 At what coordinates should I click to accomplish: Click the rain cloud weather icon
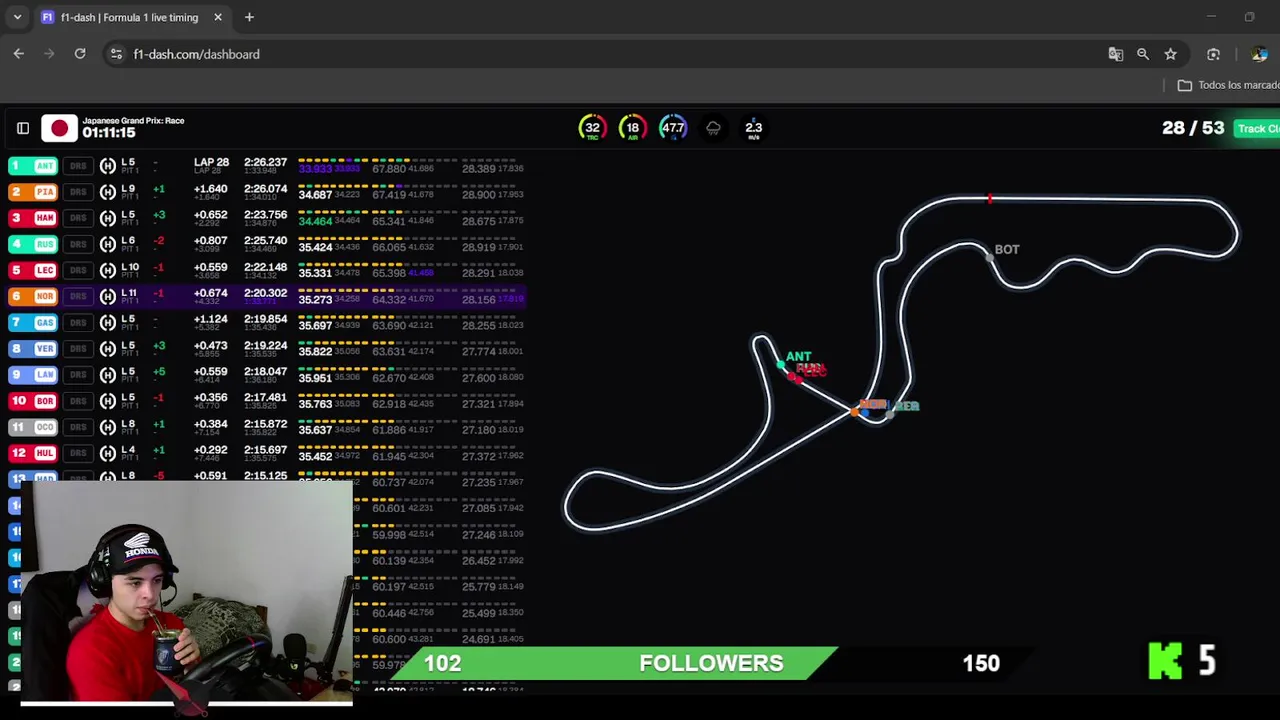[x=713, y=128]
